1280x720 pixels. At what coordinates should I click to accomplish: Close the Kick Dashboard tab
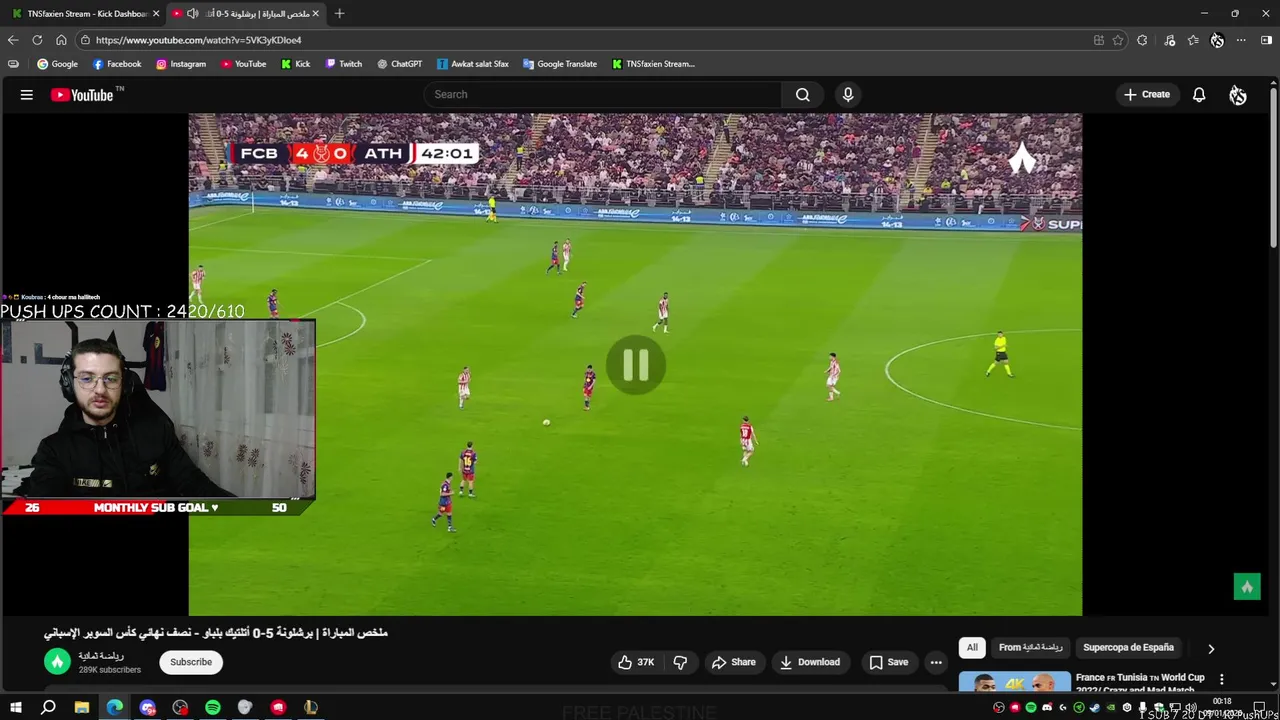tap(156, 13)
